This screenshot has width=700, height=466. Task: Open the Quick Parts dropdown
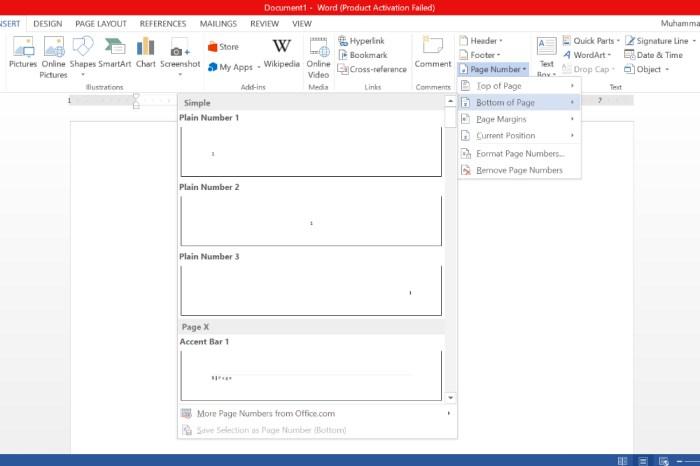(x=591, y=41)
